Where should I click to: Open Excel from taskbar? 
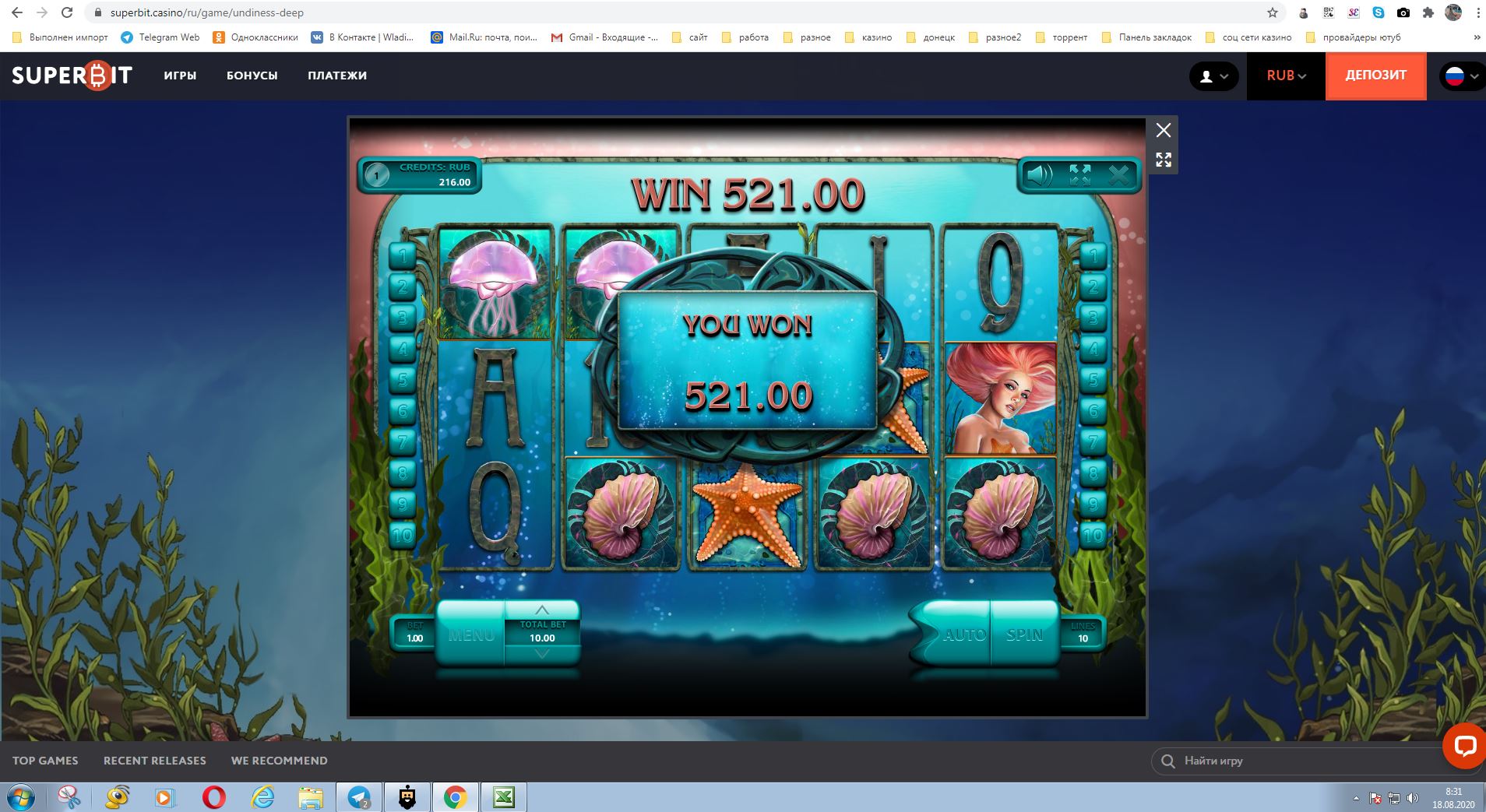click(x=504, y=798)
